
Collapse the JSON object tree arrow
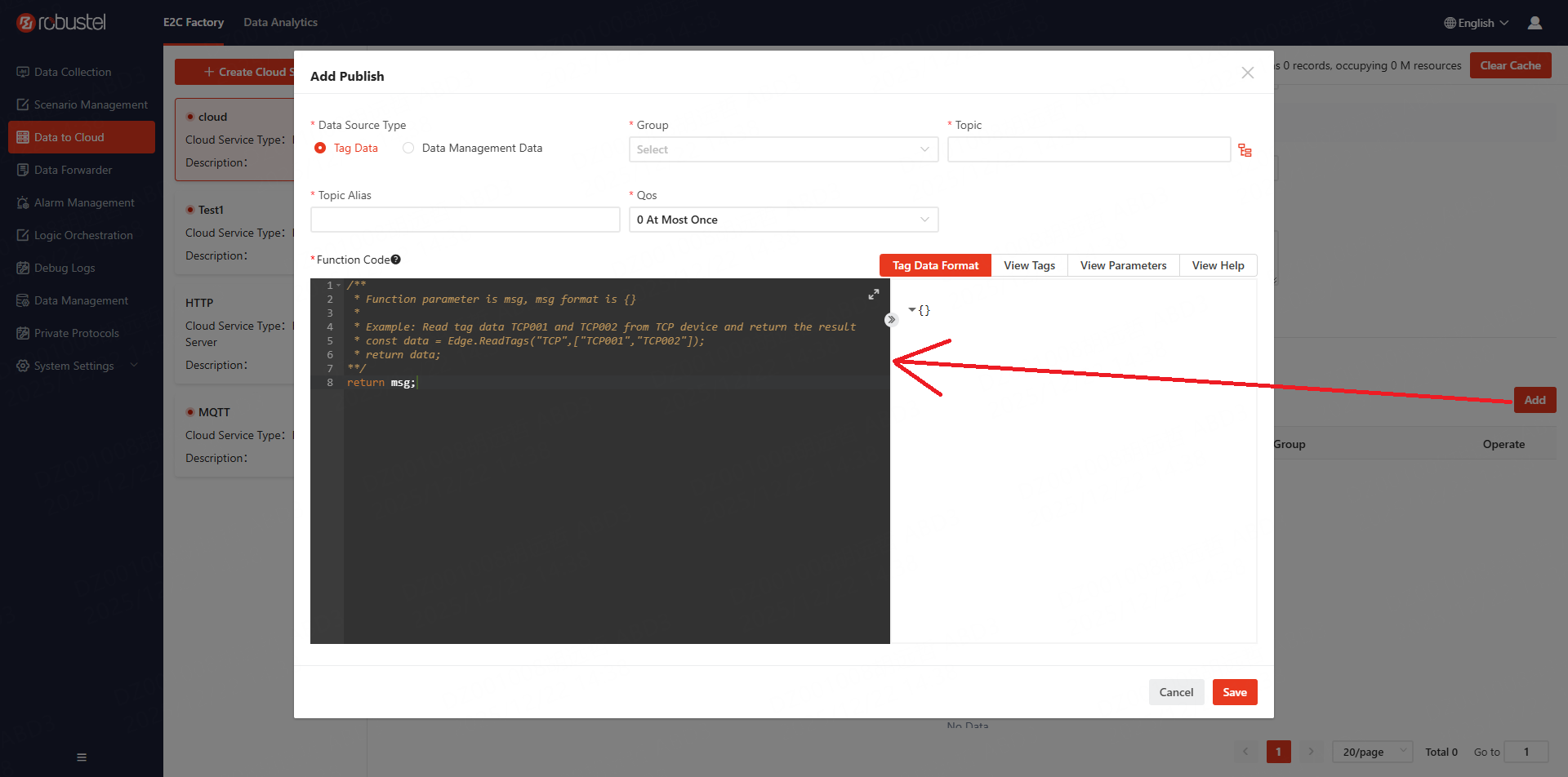(x=912, y=310)
